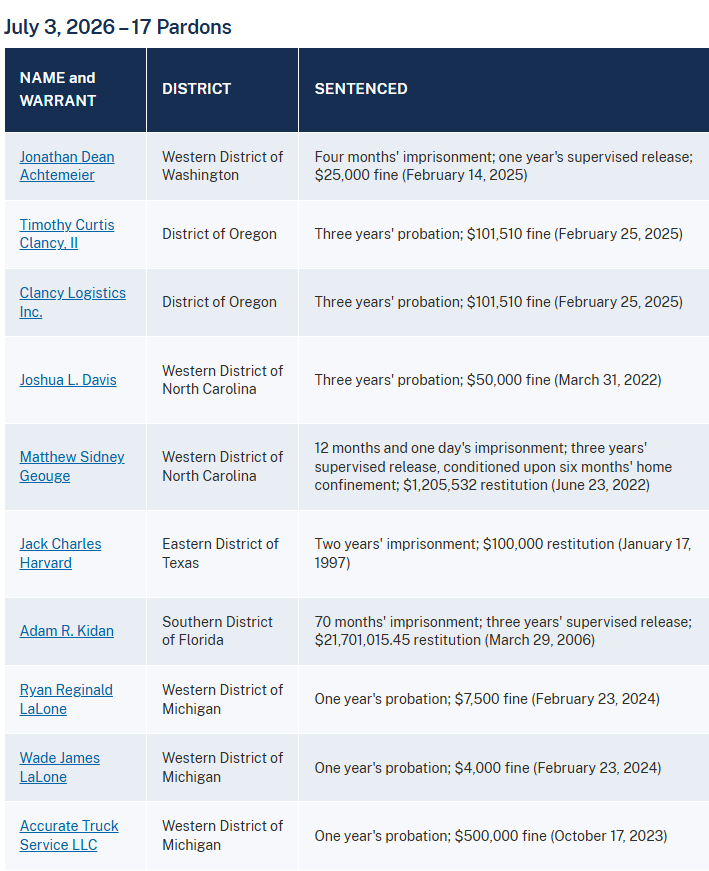Open Jonathan Dean Achtemeier warrant link
This screenshot has height=871, width=709.
click(67, 166)
